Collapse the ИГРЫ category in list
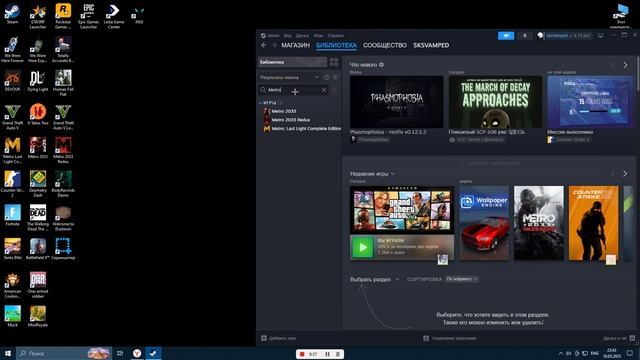640x360 pixels. coord(260,103)
